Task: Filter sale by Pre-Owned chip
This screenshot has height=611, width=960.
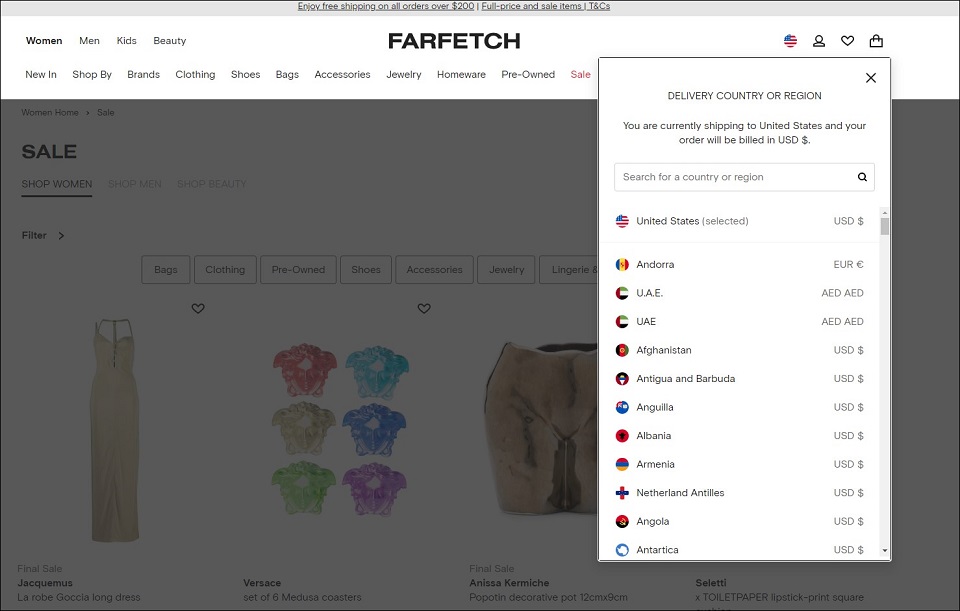Action: (298, 269)
